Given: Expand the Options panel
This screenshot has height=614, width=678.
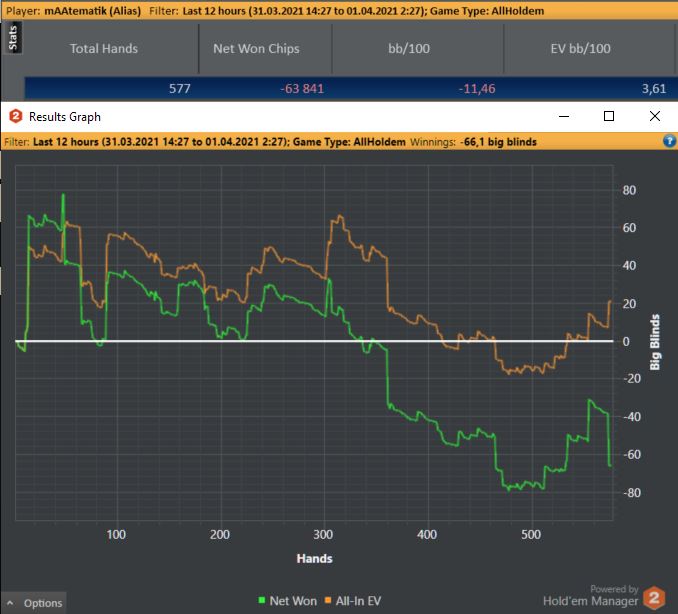Looking at the screenshot, I should [42, 603].
